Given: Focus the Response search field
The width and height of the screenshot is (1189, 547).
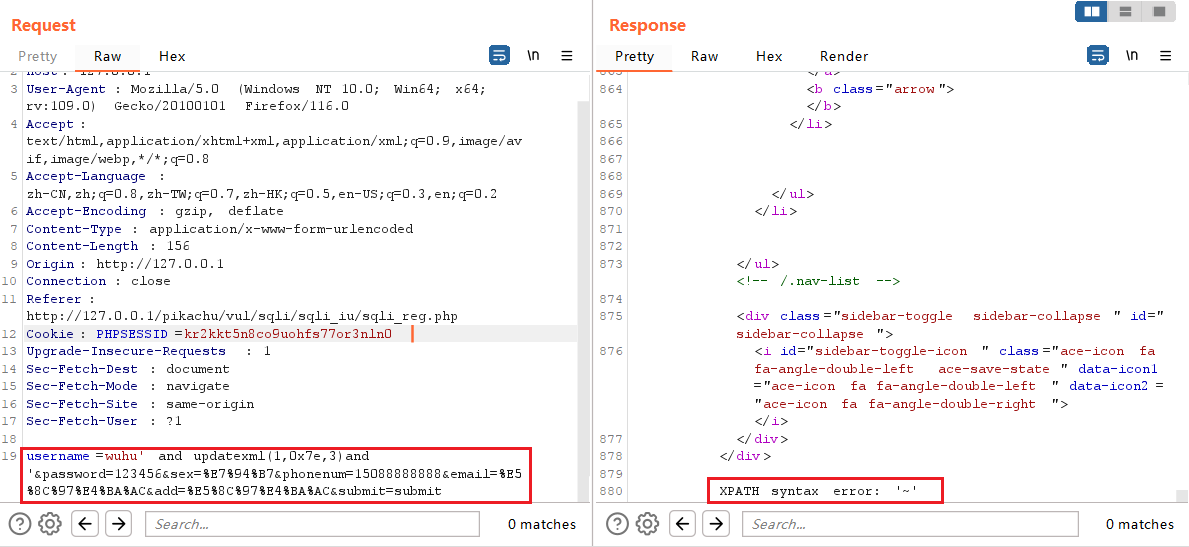Looking at the screenshot, I should 910,523.
